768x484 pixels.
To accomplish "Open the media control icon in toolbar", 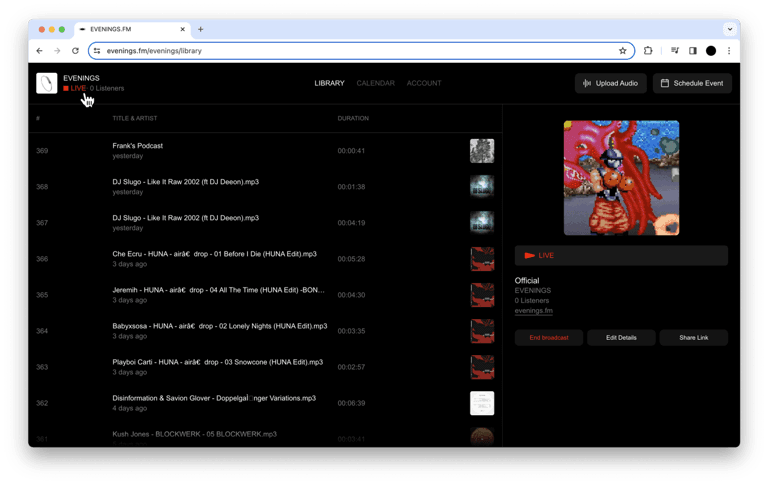I will point(674,50).
